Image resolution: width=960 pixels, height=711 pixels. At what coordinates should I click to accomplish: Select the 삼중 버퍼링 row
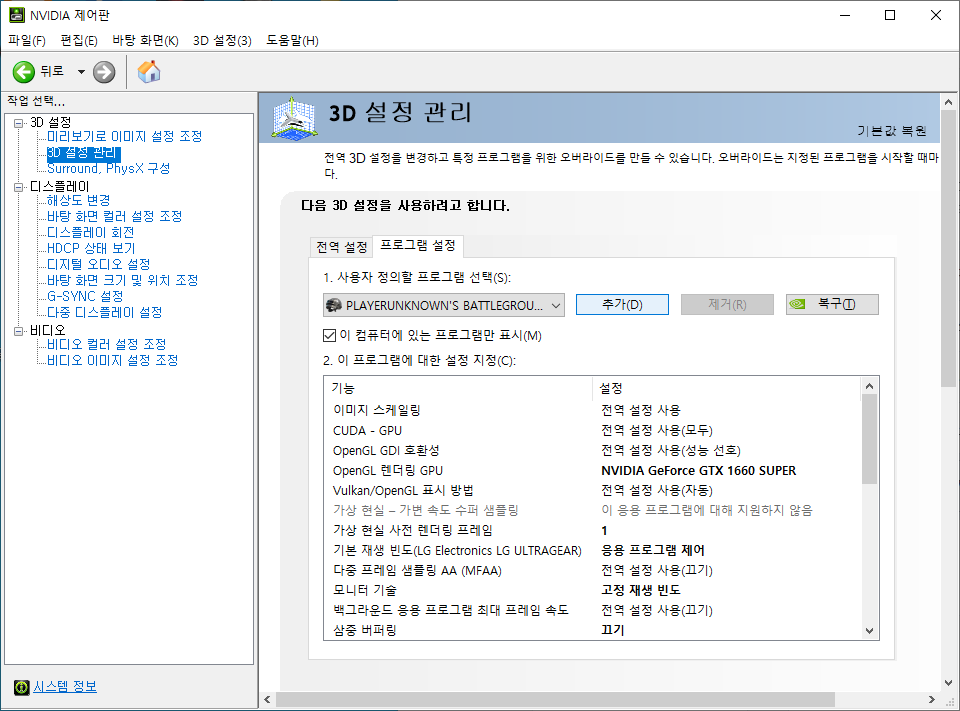point(592,630)
